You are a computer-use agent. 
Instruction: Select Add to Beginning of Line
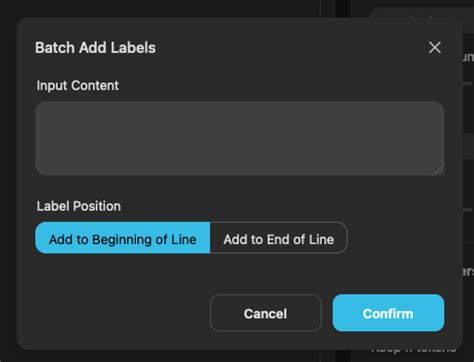point(123,238)
